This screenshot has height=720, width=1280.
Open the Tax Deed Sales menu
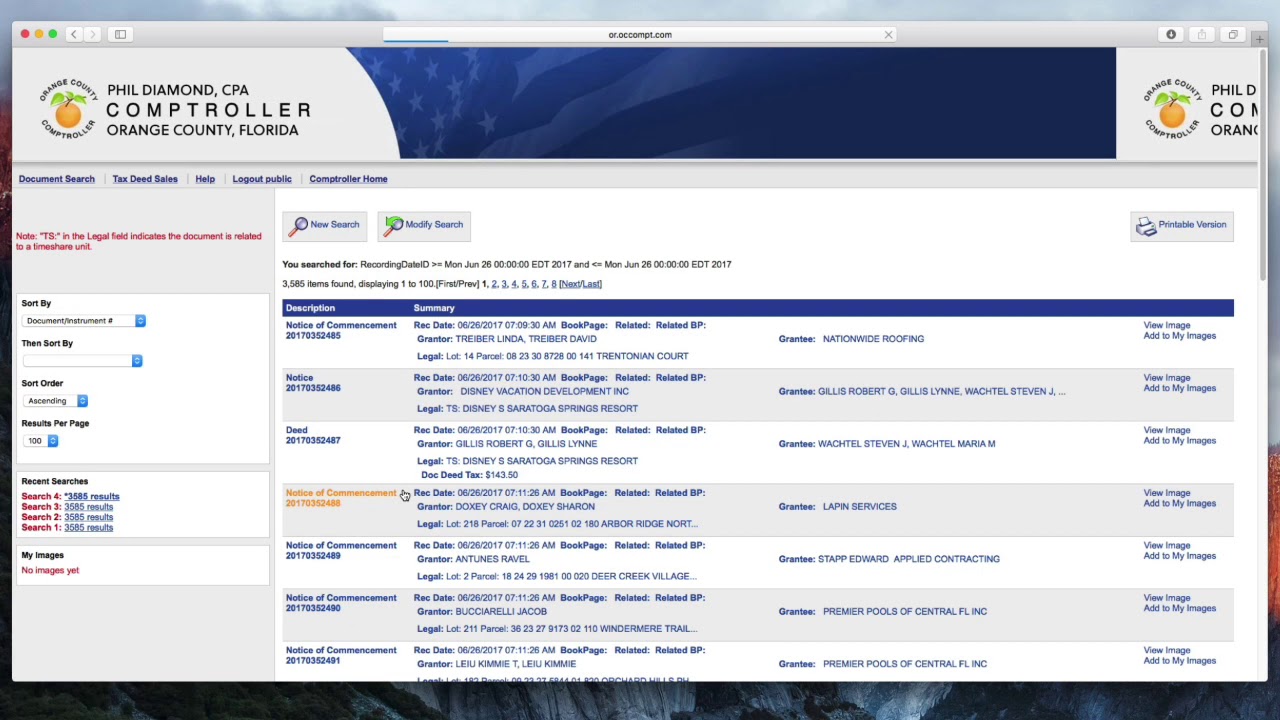[x=145, y=179]
